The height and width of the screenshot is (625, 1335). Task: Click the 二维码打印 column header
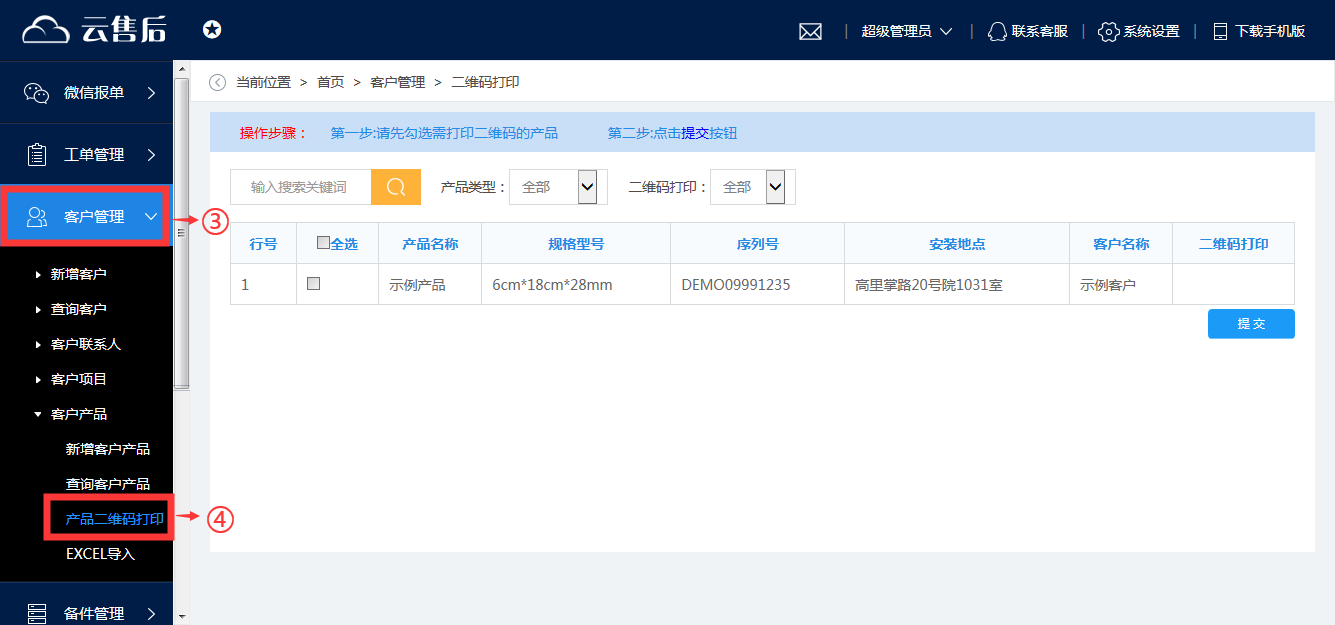[x=1234, y=243]
